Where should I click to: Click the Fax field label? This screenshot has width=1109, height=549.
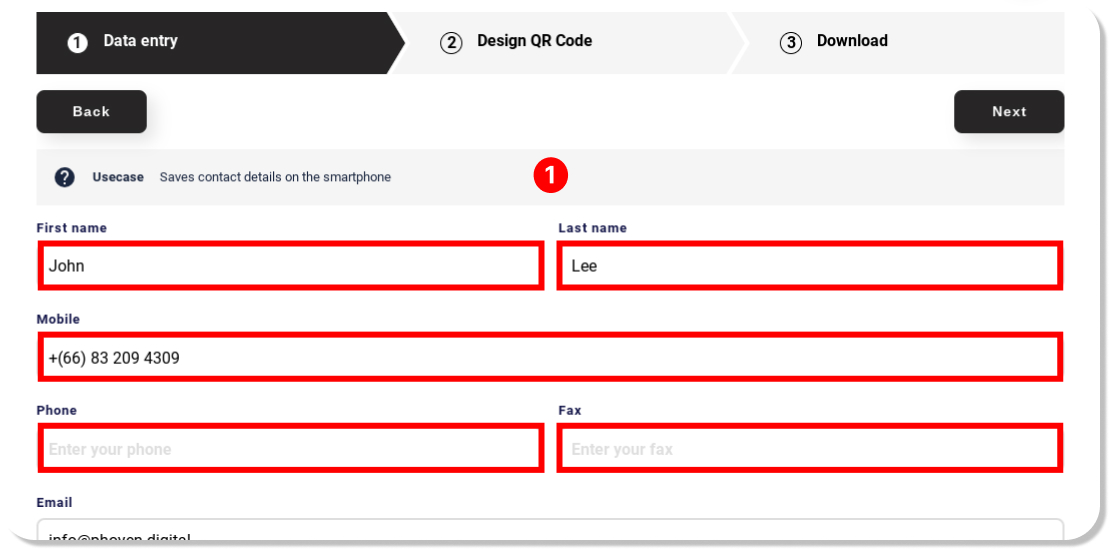[569, 410]
